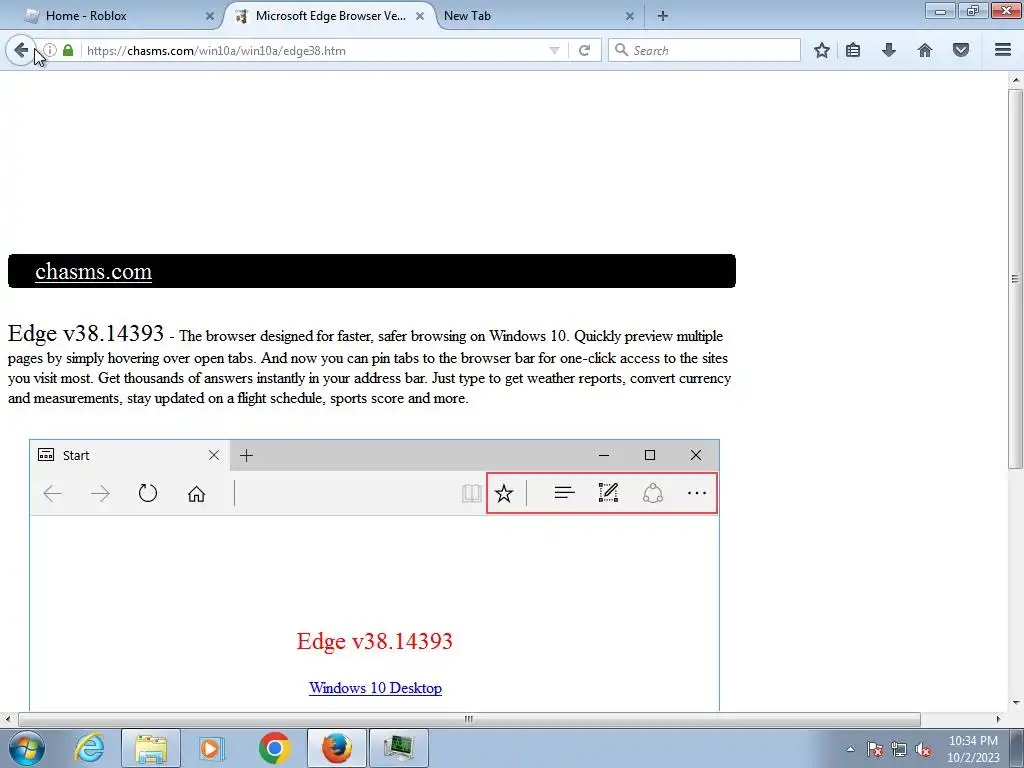The image size is (1024, 768).
Task: Open Windows Explorer folder on the taskbar
Action: tap(151, 748)
